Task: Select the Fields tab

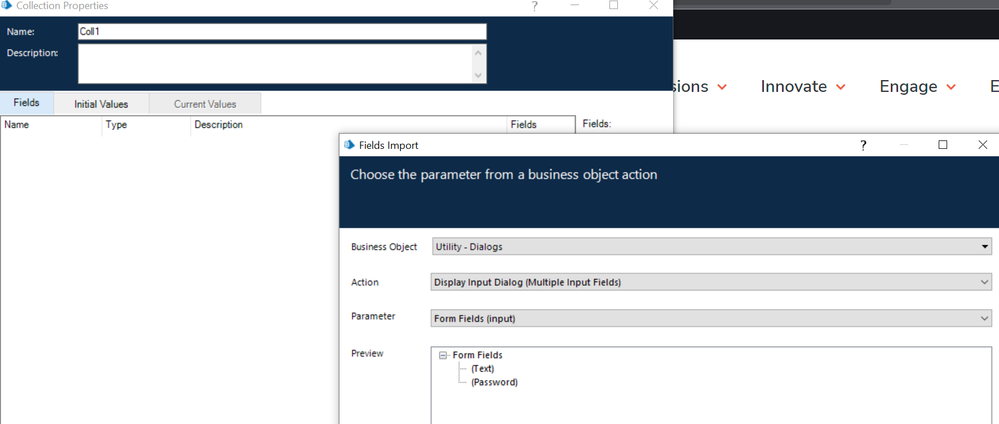Action: tap(27, 104)
